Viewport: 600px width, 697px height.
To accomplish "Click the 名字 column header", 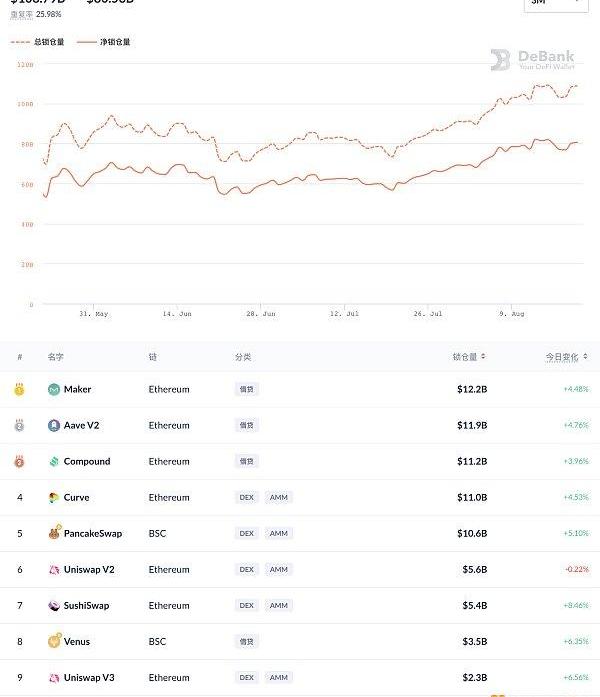I will (x=56, y=357).
